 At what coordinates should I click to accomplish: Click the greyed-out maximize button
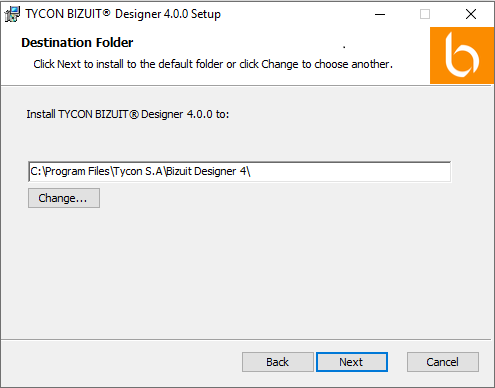pyautogui.click(x=425, y=14)
